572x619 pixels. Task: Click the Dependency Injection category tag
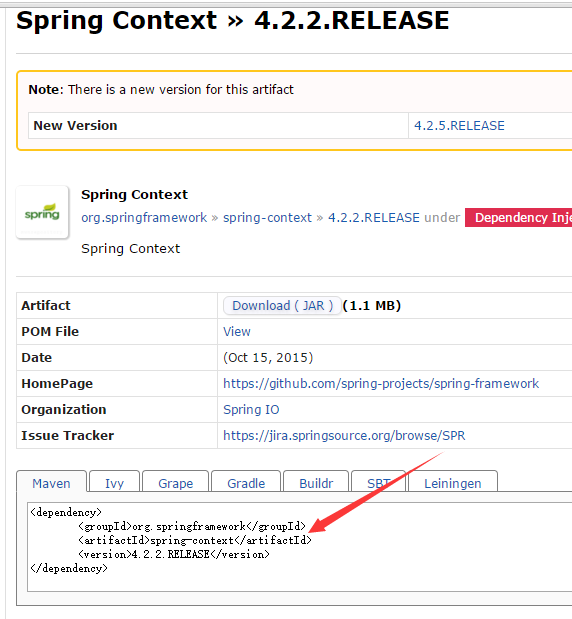(519, 218)
